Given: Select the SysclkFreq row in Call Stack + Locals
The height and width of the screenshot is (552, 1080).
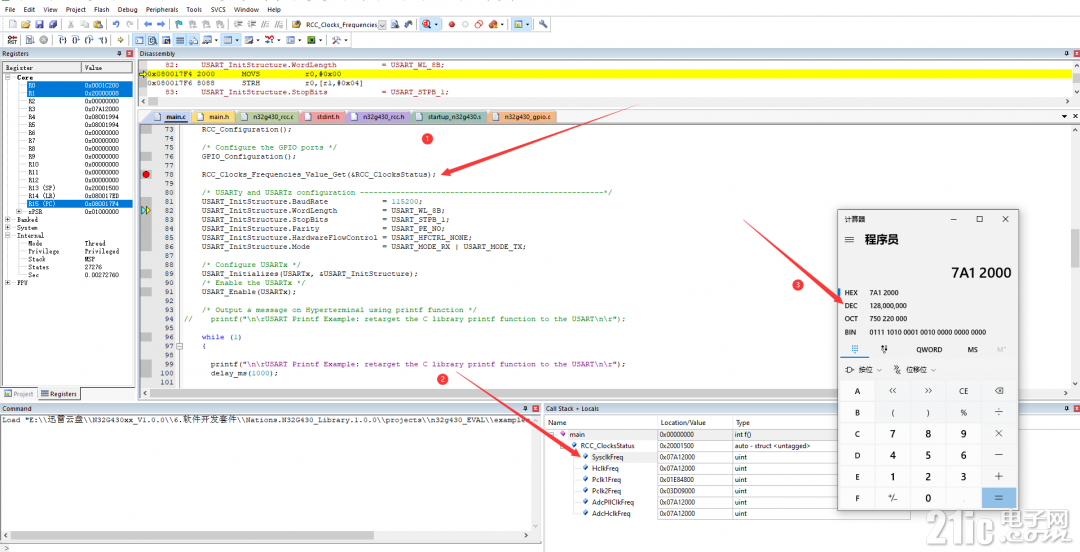Looking at the screenshot, I should point(691,457).
